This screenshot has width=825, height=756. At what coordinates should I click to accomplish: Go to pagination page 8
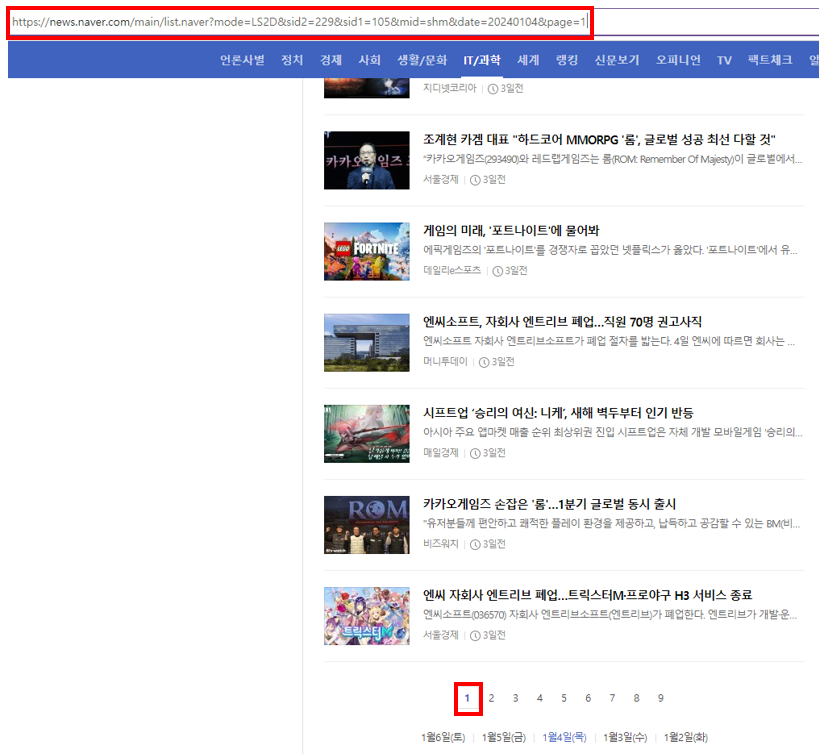637,698
